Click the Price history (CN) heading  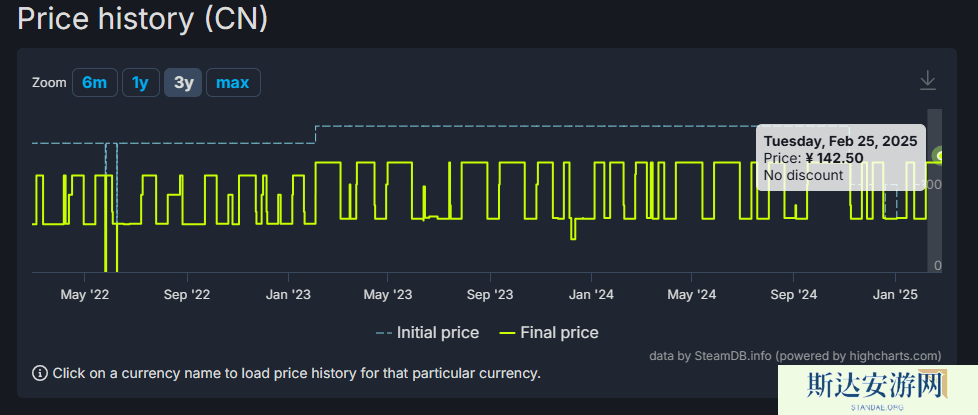[x=142, y=18]
